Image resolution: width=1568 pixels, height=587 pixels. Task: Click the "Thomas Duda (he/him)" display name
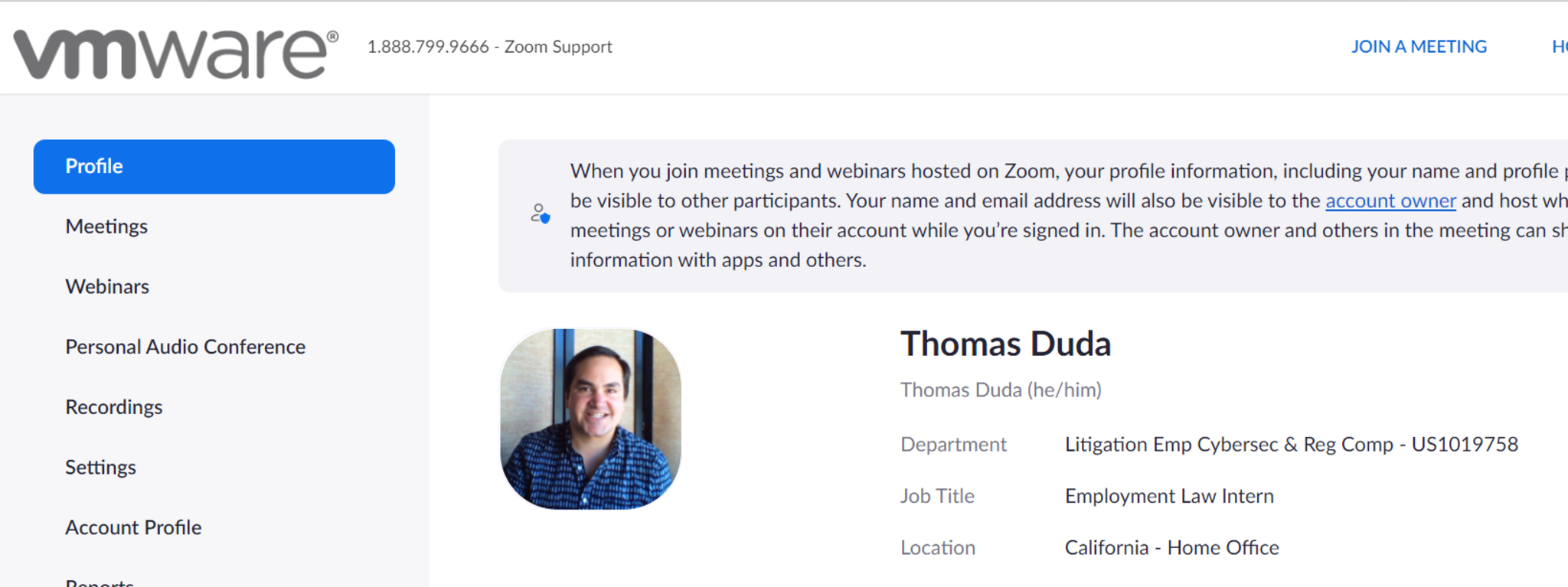(1001, 390)
